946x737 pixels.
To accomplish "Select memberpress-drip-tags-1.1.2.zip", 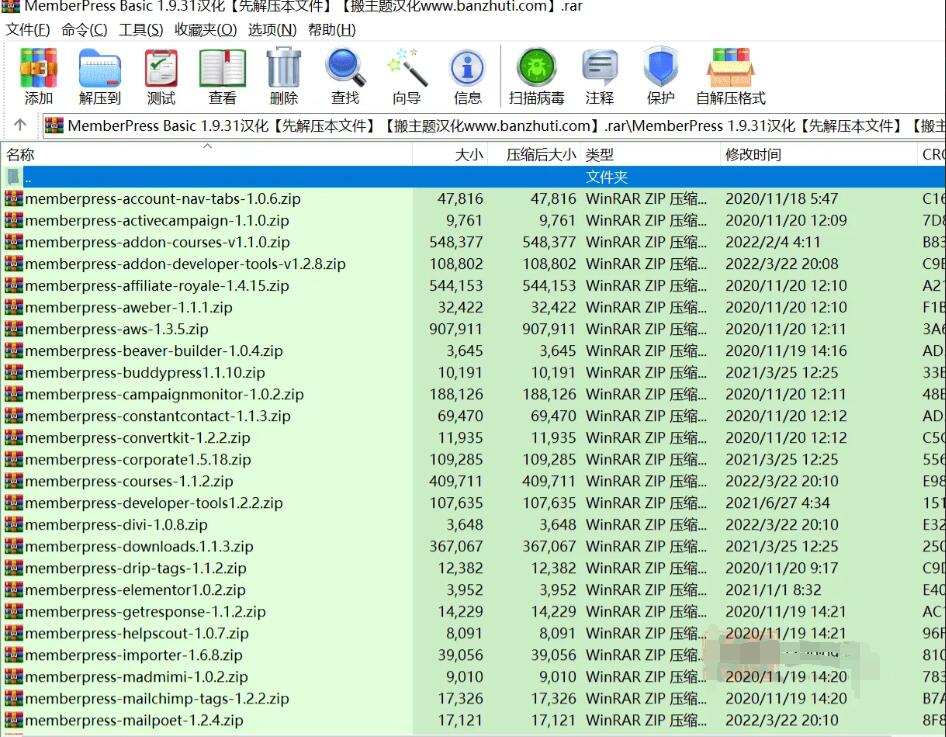I will [136, 568].
